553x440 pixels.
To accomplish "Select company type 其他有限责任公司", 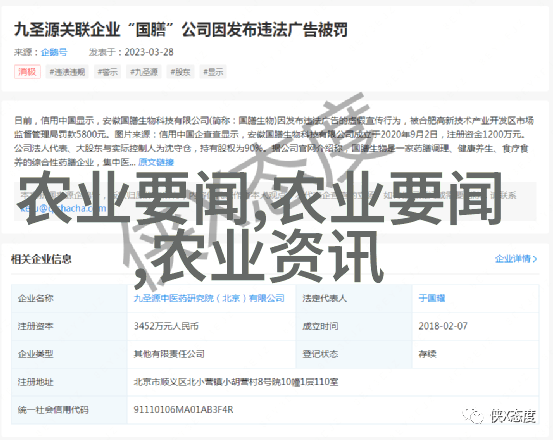I will (169, 354).
